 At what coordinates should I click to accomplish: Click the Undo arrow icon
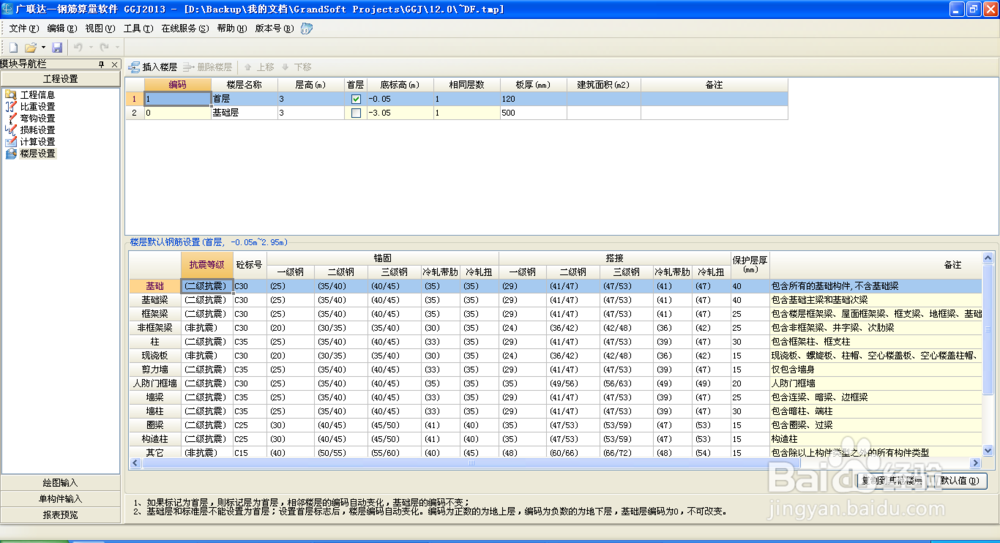[78, 47]
